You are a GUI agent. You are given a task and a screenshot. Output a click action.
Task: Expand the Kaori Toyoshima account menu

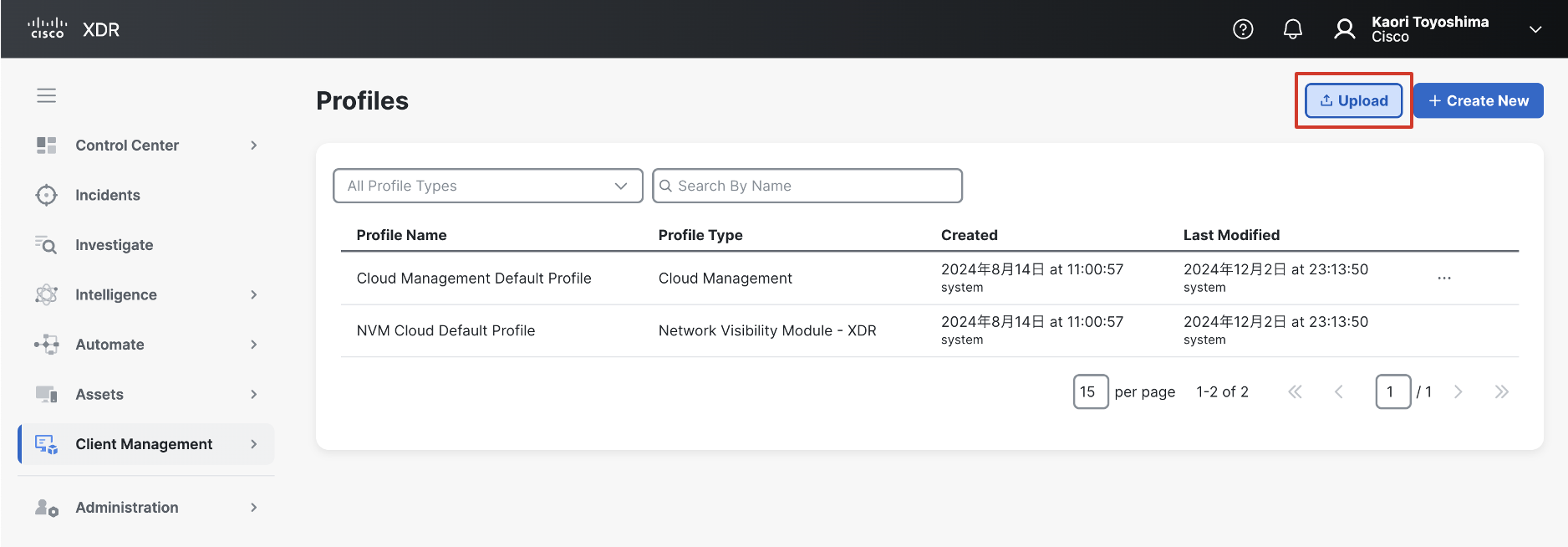[1535, 29]
